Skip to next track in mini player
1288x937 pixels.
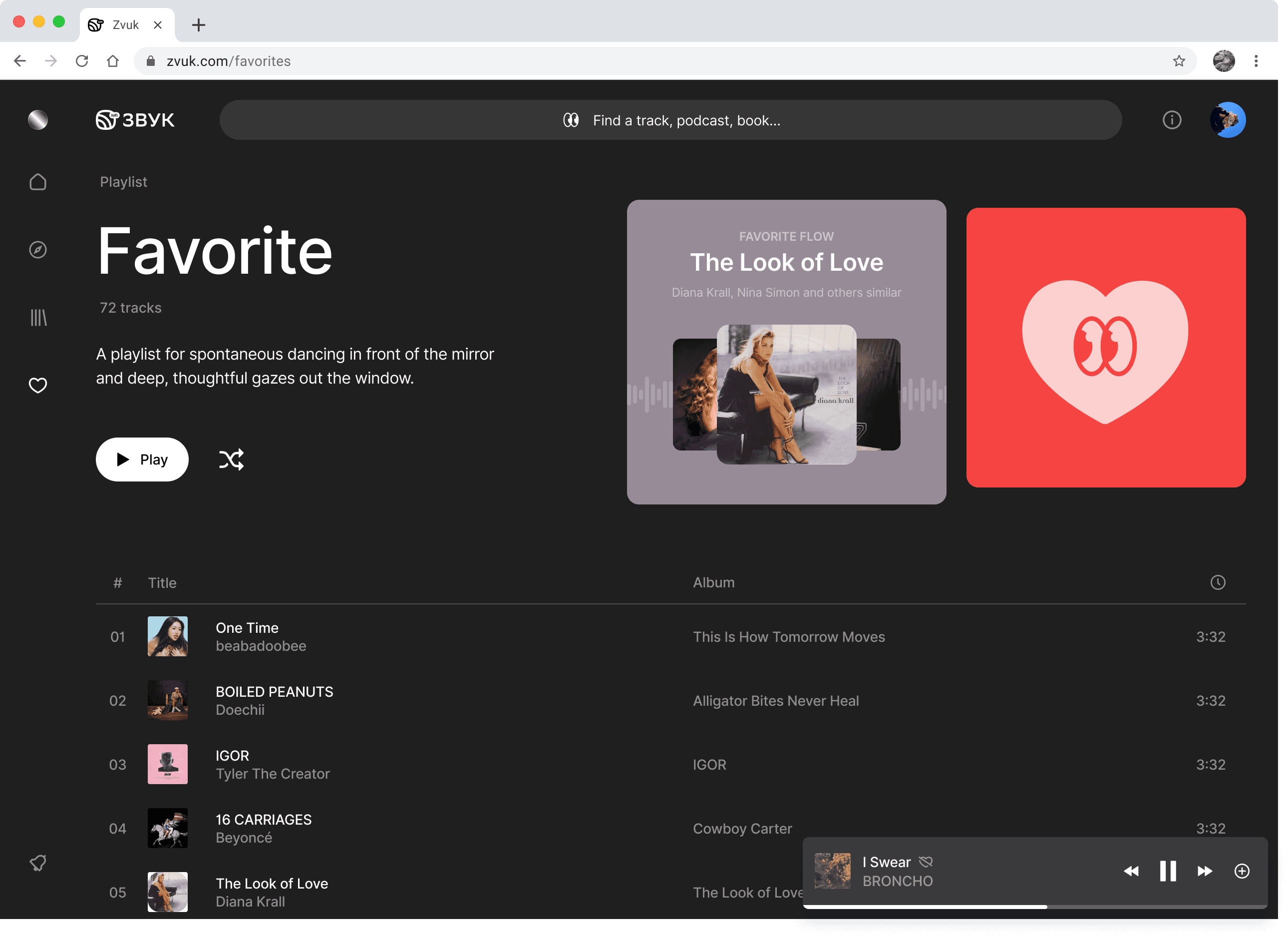click(x=1205, y=871)
